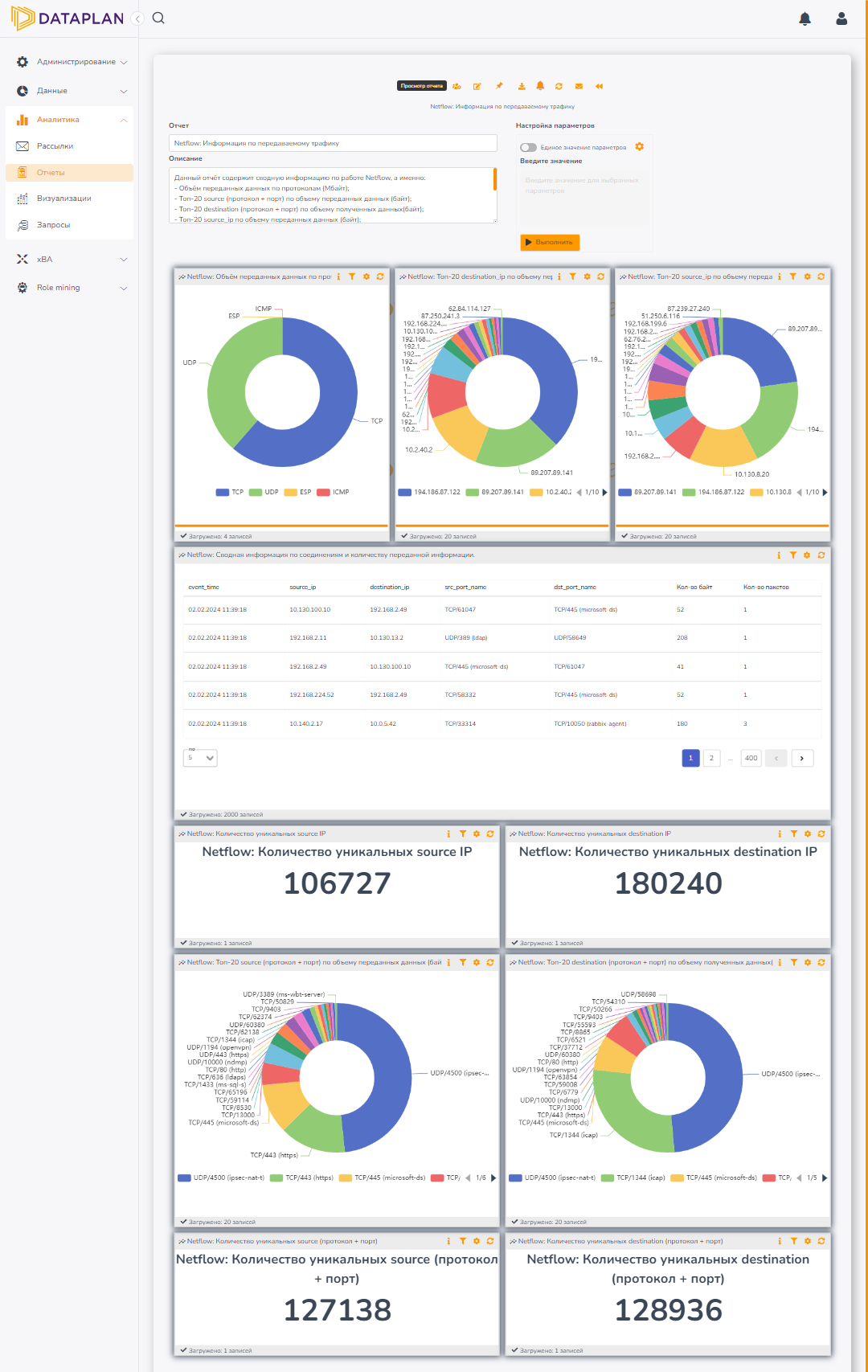Next legend page in destination_ip chart (1/10)

[604, 492]
